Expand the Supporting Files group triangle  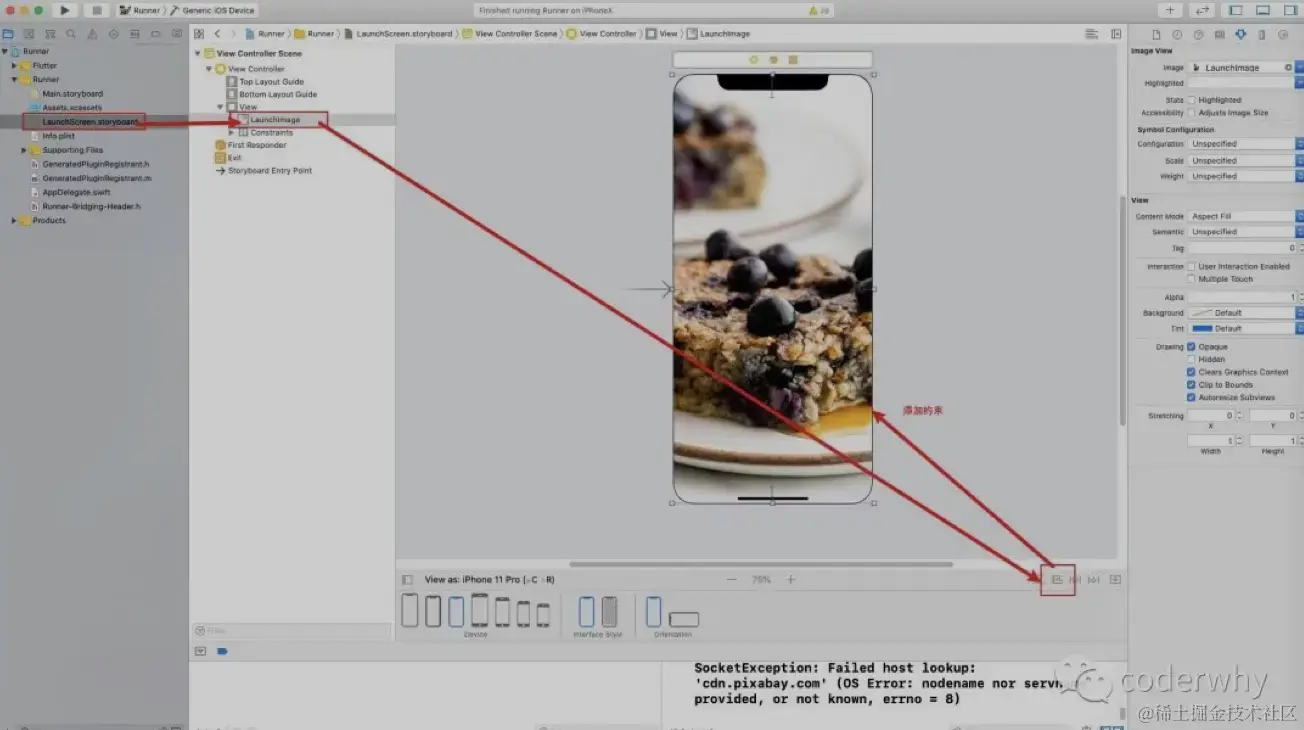click(23, 150)
